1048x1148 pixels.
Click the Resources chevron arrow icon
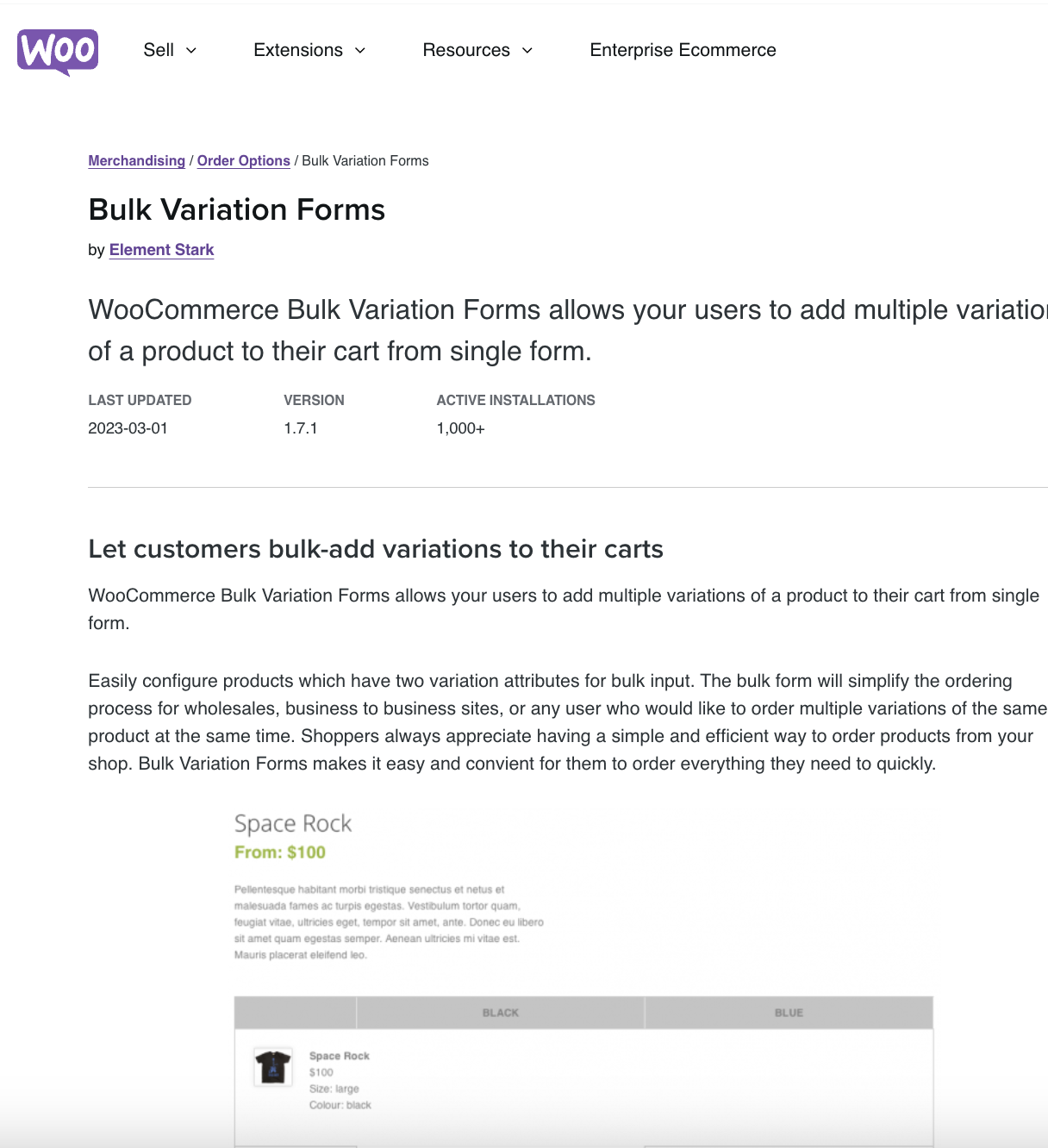point(527,50)
